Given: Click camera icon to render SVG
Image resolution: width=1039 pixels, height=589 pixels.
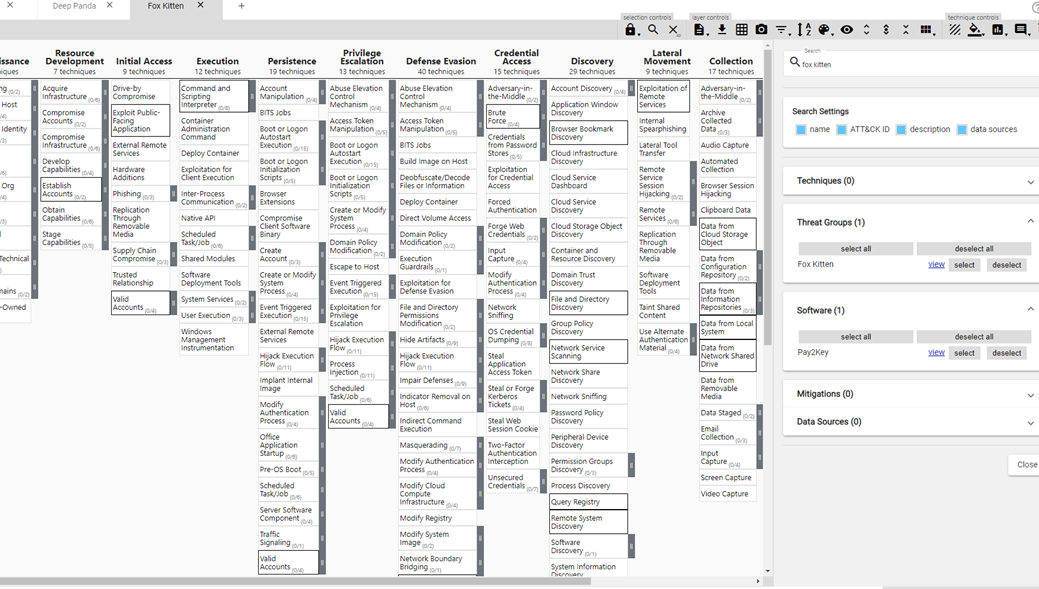Looking at the screenshot, I should [x=761, y=30].
